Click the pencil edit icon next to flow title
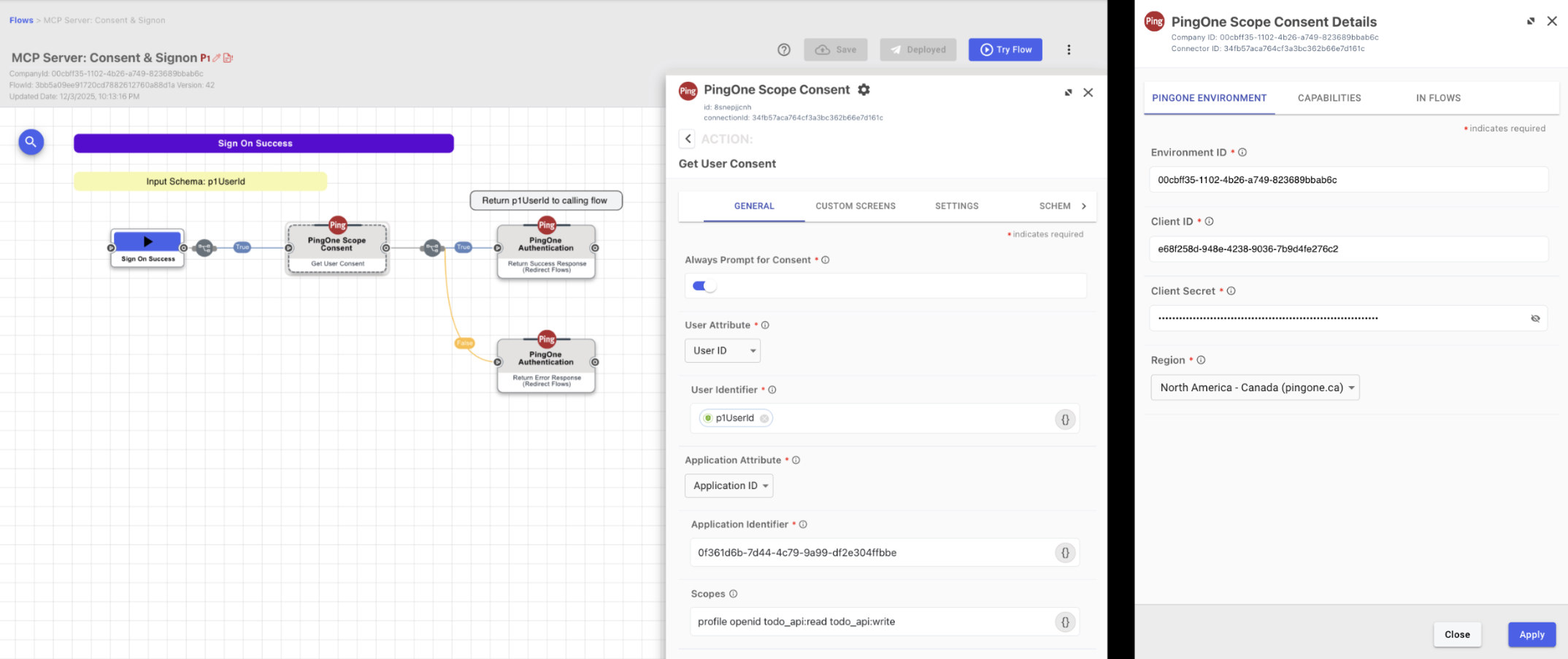The image size is (1568, 659). [x=215, y=57]
